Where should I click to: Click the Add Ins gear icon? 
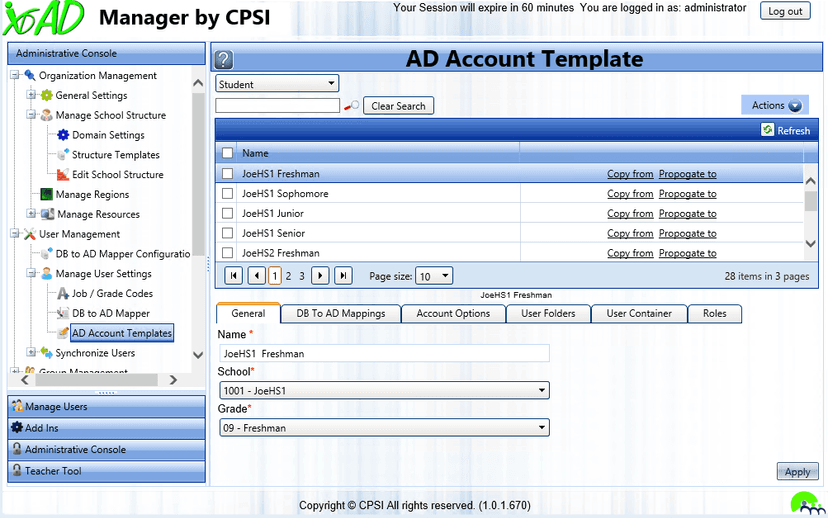pyautogui.click(x=17, y=428)
